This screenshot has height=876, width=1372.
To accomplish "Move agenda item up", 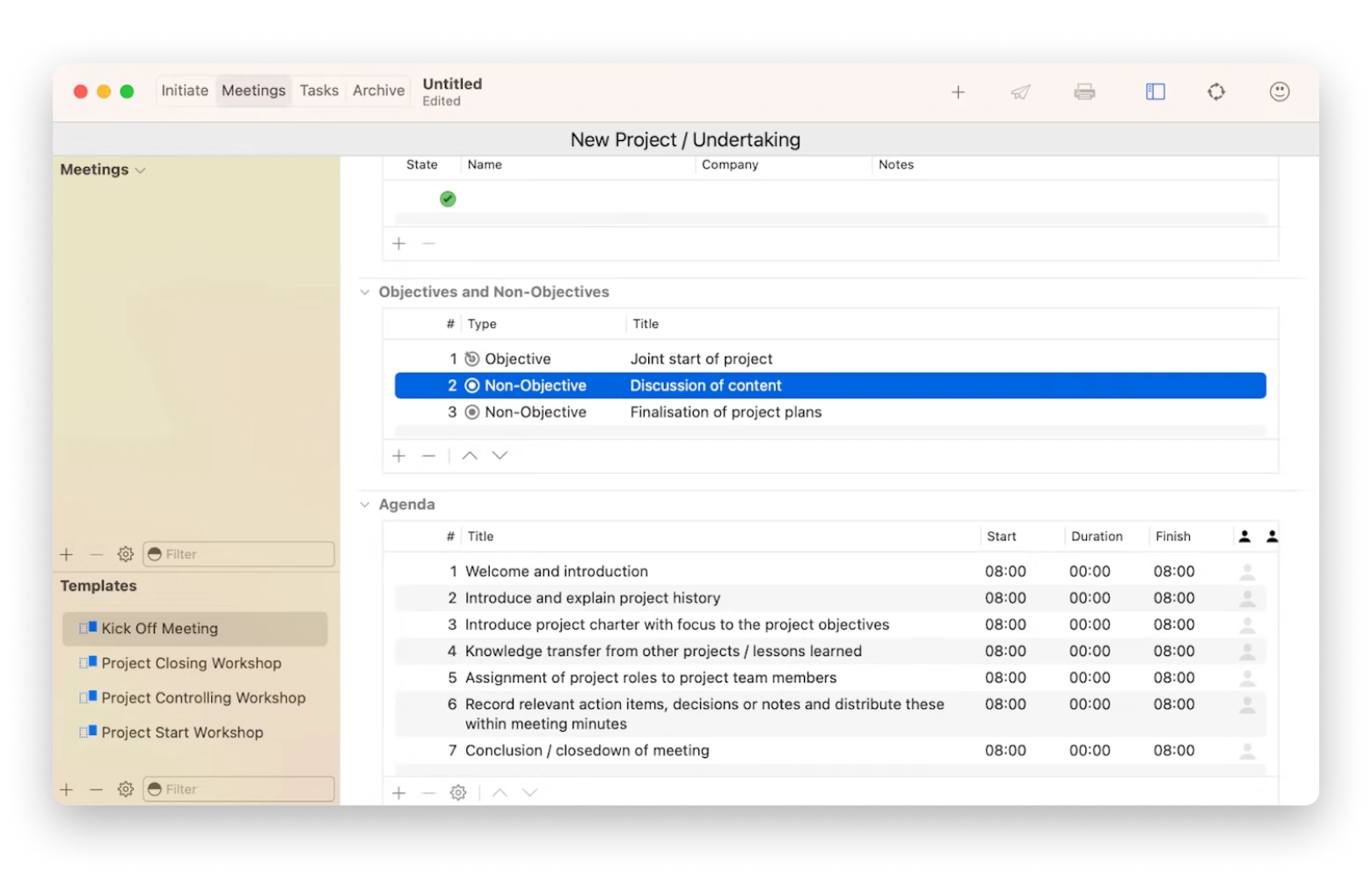I will pyautogui.click(x=500, y=793).
